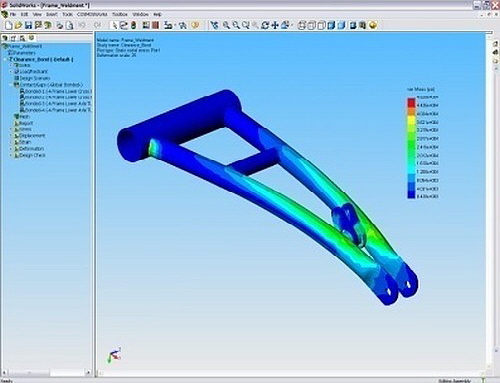Click the Shaded With Edges icon
Screen dimensions: 500x383
pyautogui.click(x=331, y=25)
